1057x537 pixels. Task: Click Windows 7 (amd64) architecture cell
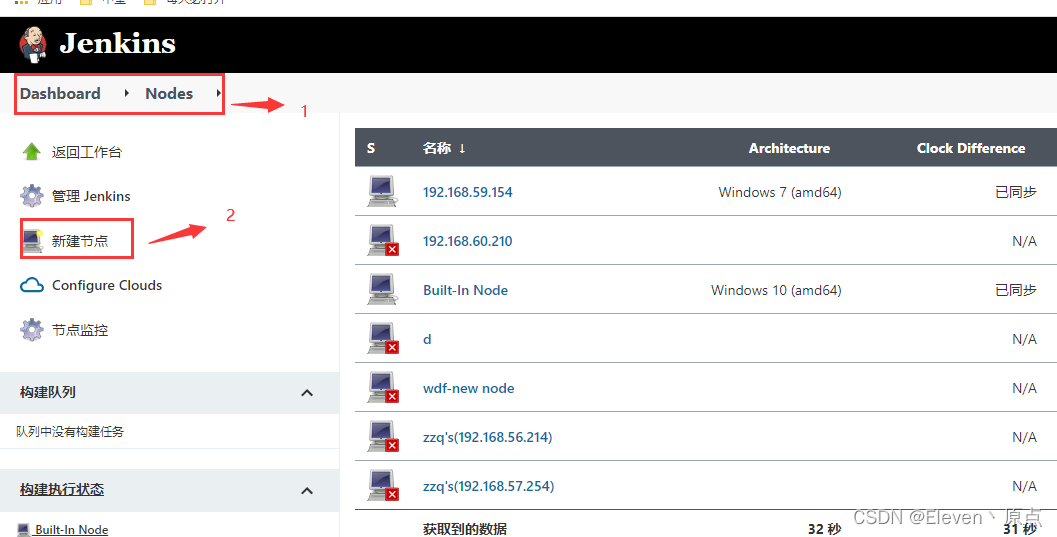(780, 192)
